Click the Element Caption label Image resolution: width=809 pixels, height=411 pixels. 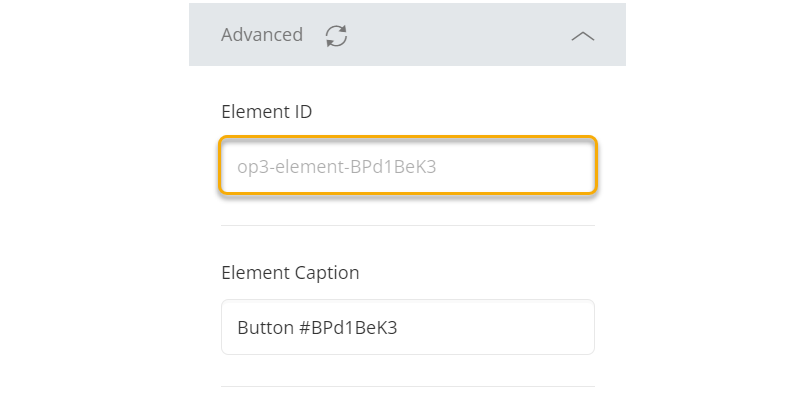tap(290, 272)
